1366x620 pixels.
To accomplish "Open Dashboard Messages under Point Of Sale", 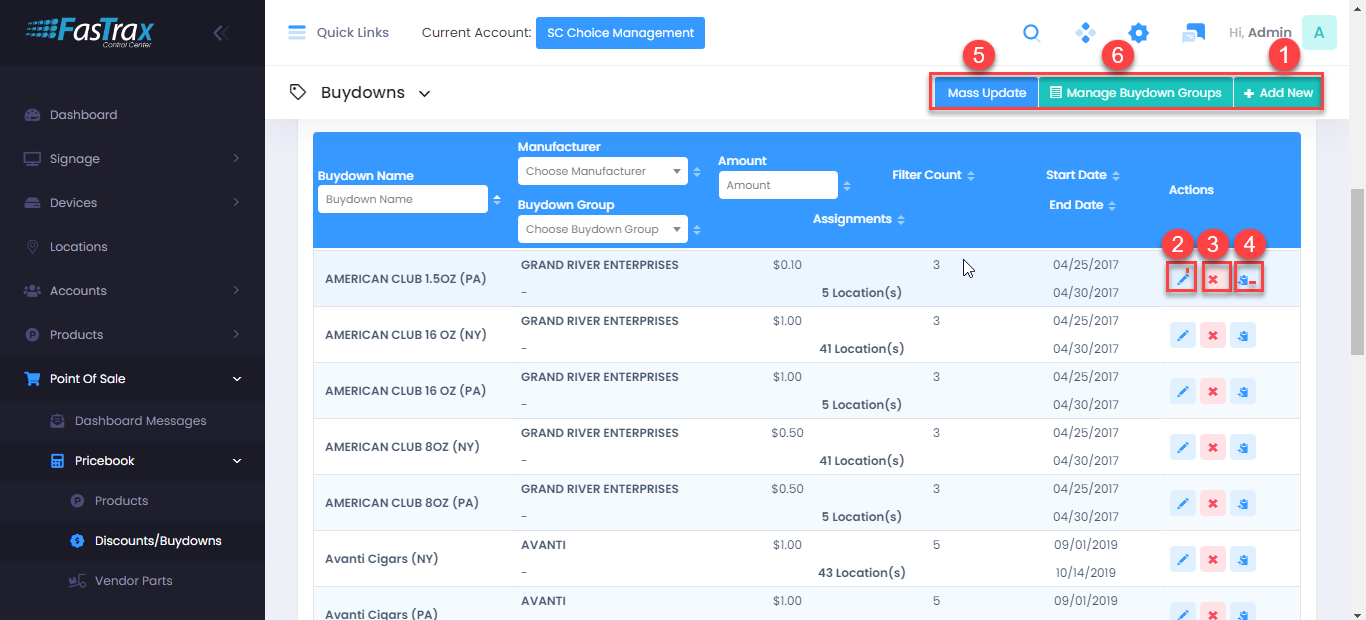I will [x=132, y=421].
